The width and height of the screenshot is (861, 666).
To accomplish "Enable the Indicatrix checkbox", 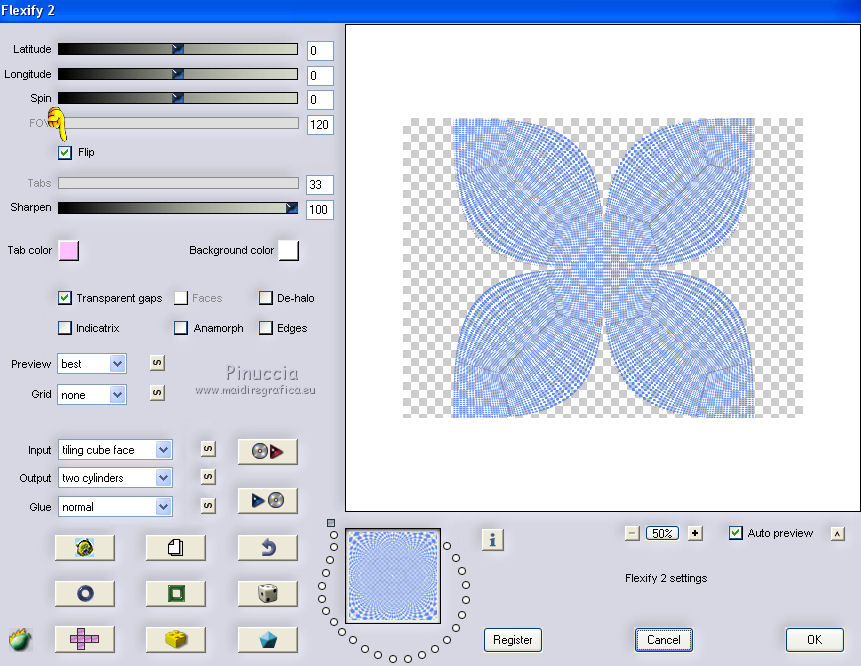I will tap(65, 328).
